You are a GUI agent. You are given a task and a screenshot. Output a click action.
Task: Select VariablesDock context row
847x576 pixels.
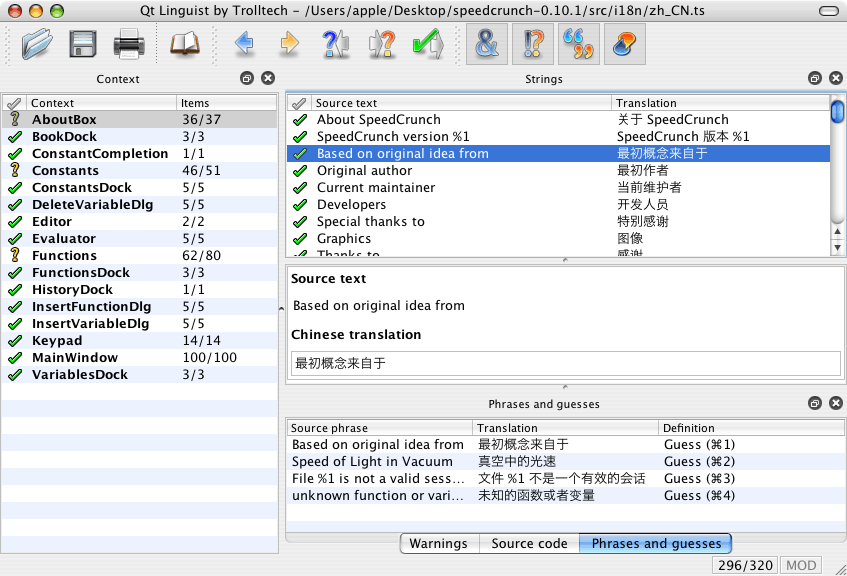tap(139, 375)
